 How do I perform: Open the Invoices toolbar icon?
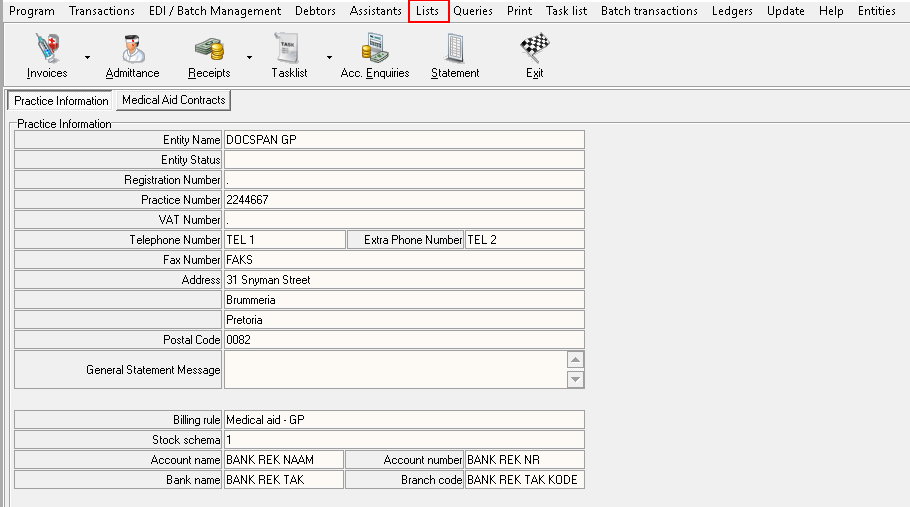tap(47, 49)
